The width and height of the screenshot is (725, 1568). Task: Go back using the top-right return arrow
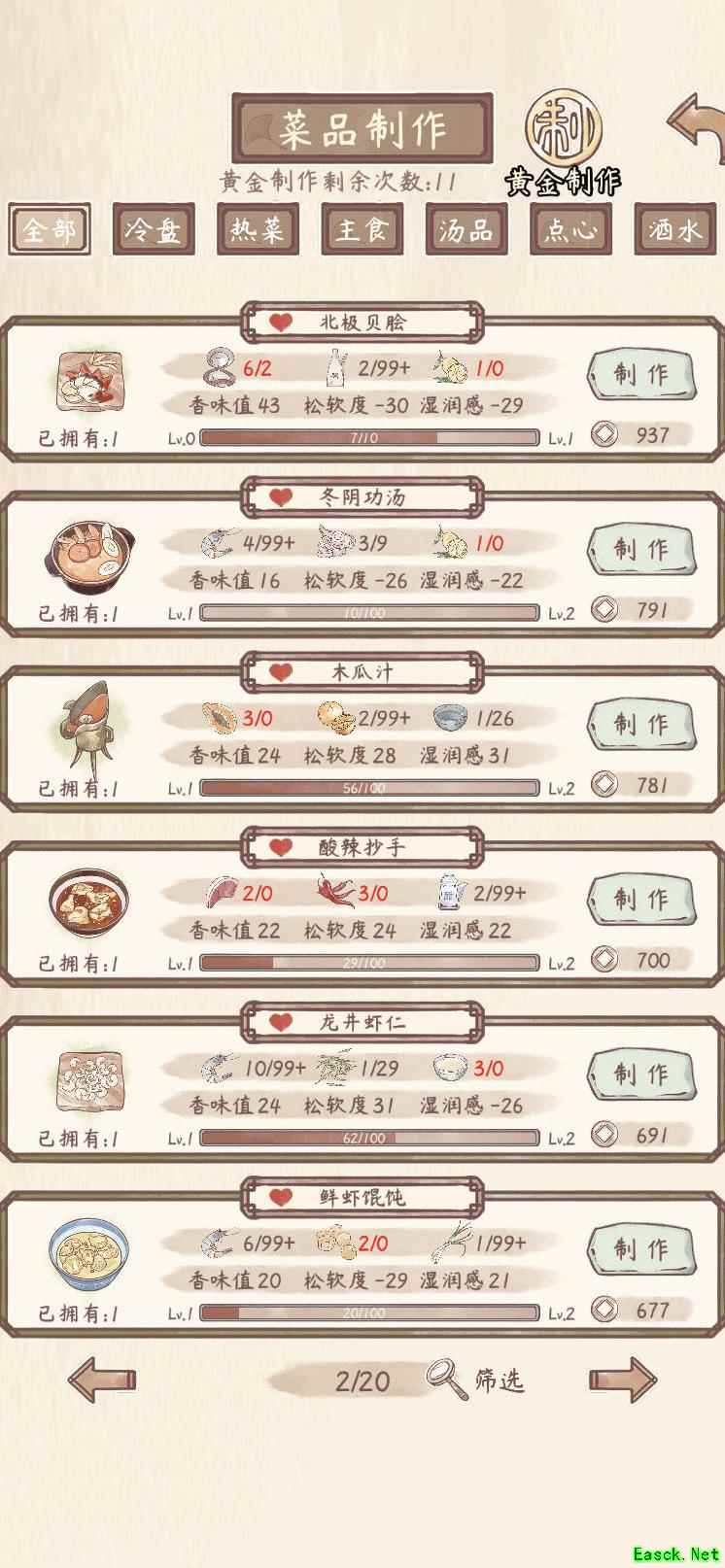(x=696, y=128)
